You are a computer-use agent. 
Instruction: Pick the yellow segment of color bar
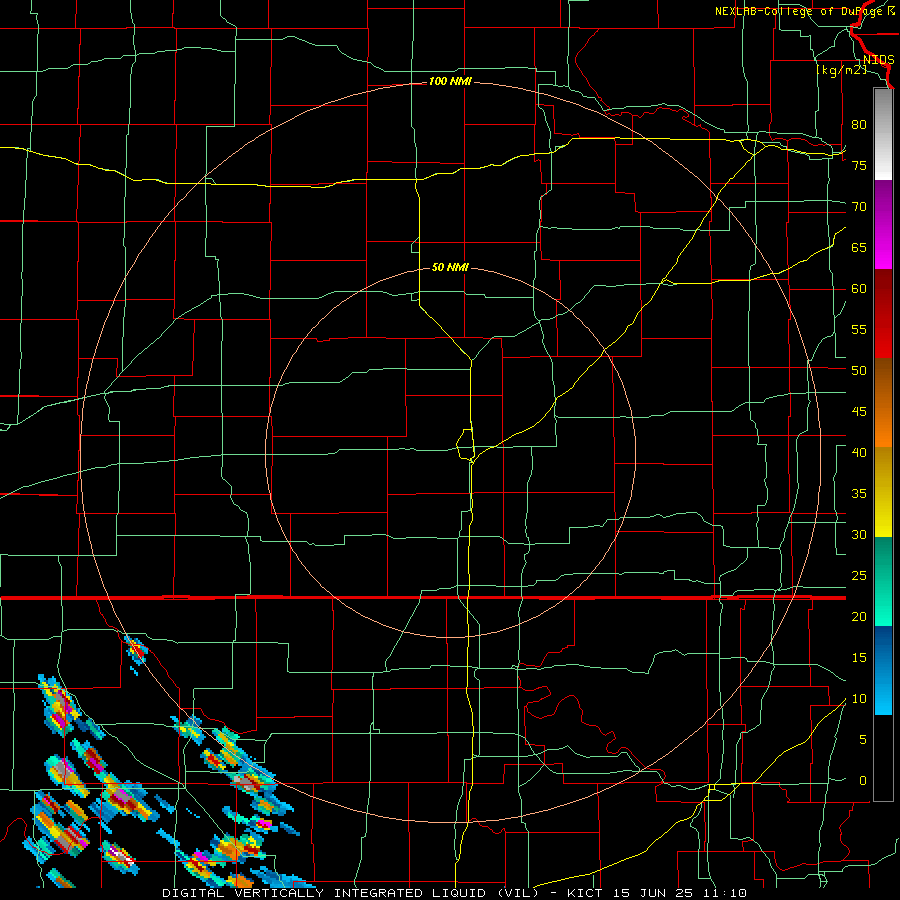pos(883,492)
